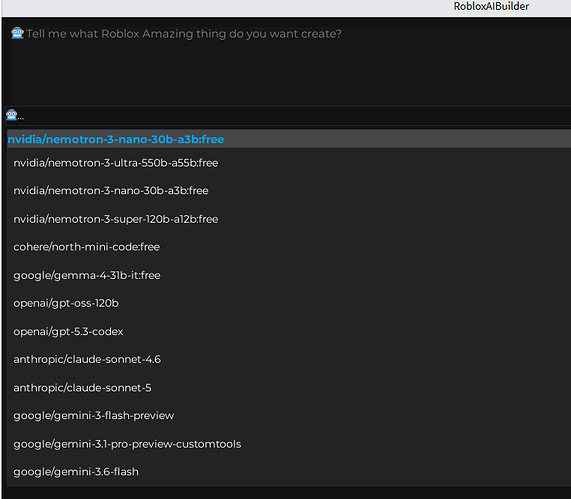Click the placeholder text about Roblox Amazing thing
The width and height of the screenshot is (571, 499).
tap(184, 34)
